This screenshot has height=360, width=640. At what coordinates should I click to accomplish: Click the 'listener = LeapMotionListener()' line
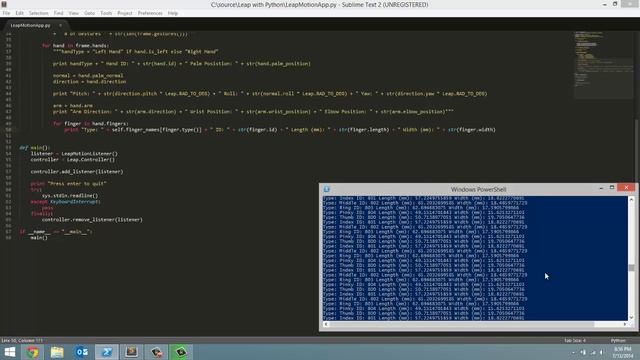[74, 154]
